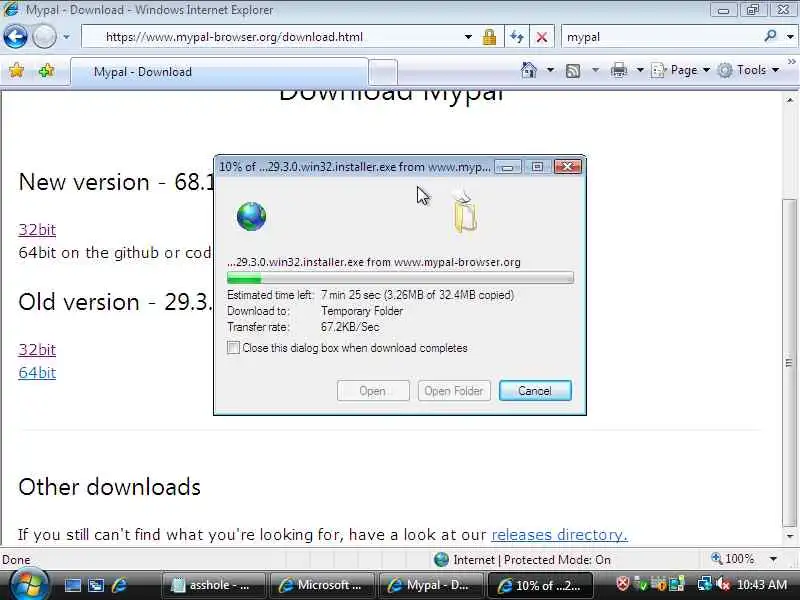Click the Add to Favorites icon
Screen dimensions: 800x600
(46, 70)
